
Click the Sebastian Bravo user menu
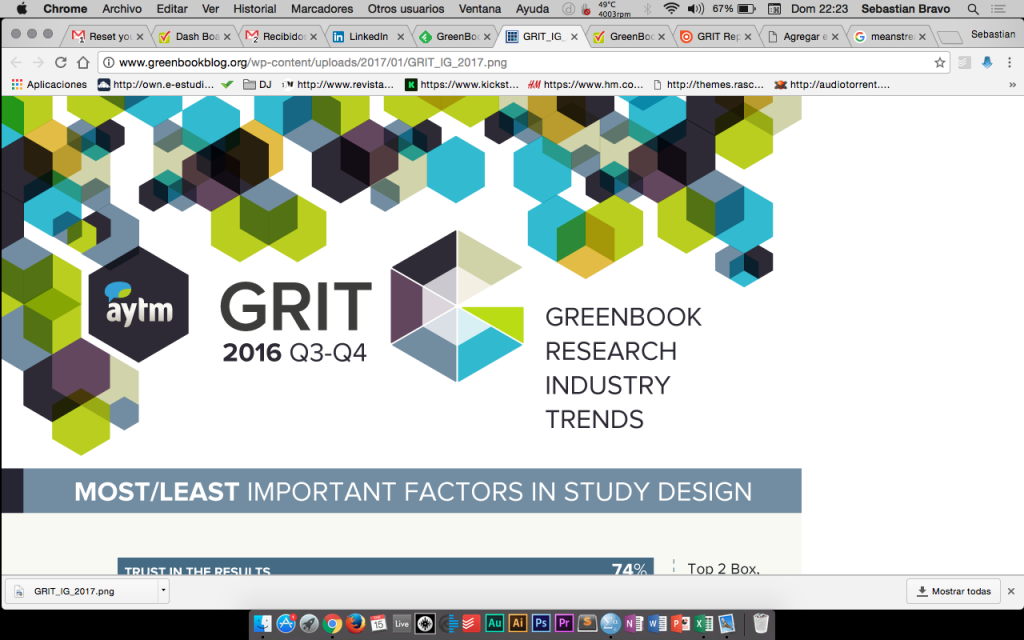click(x=905, y=9)
